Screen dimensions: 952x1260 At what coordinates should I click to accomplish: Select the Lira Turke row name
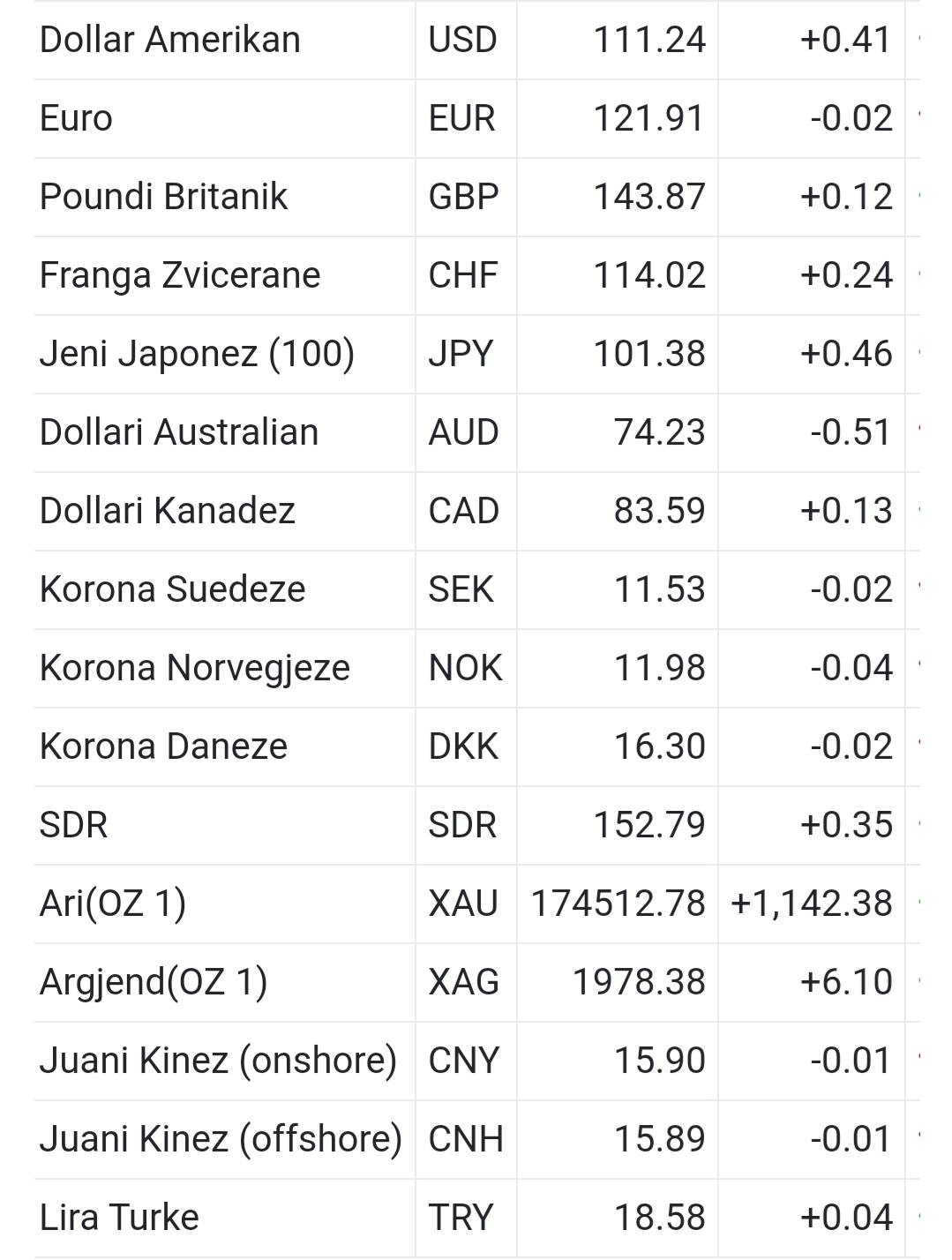click(119, 1218)
